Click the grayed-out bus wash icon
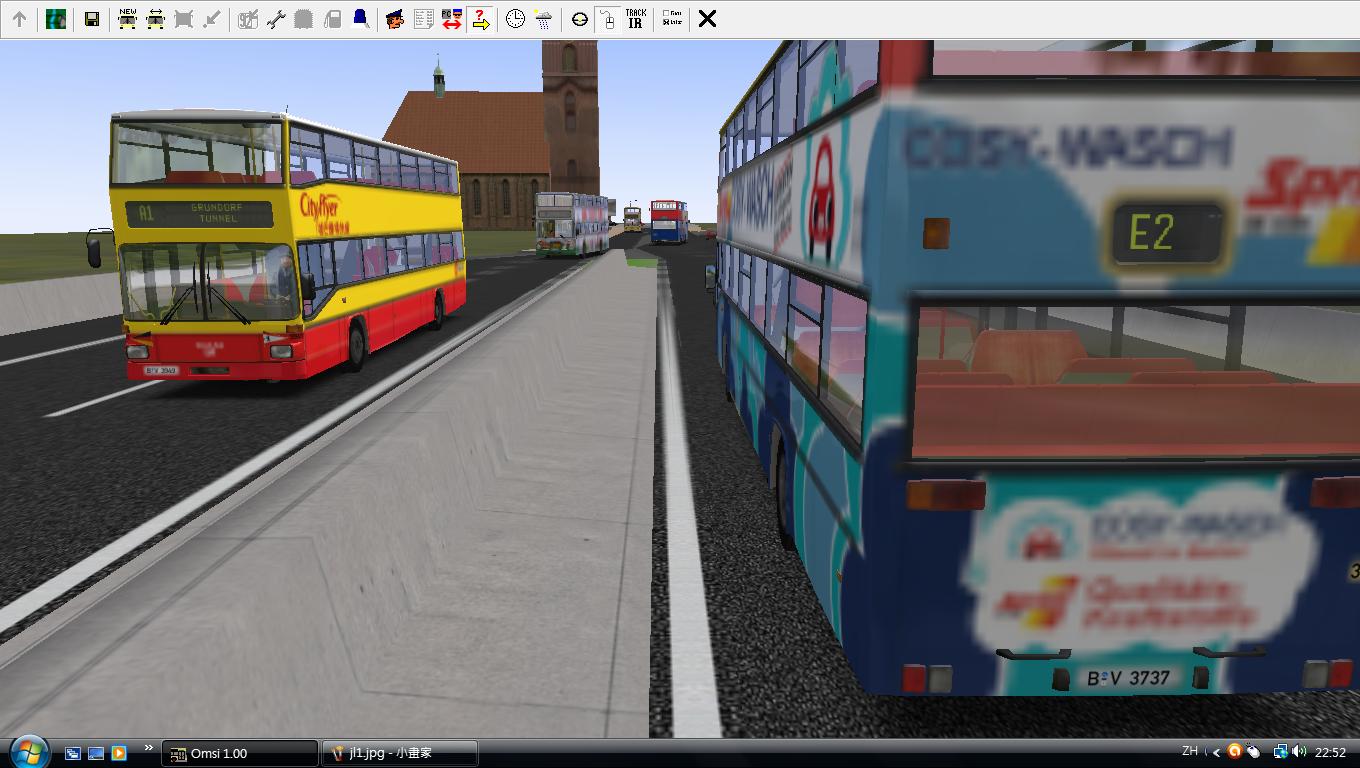The image size is (1360, 768). coord(304,19)
